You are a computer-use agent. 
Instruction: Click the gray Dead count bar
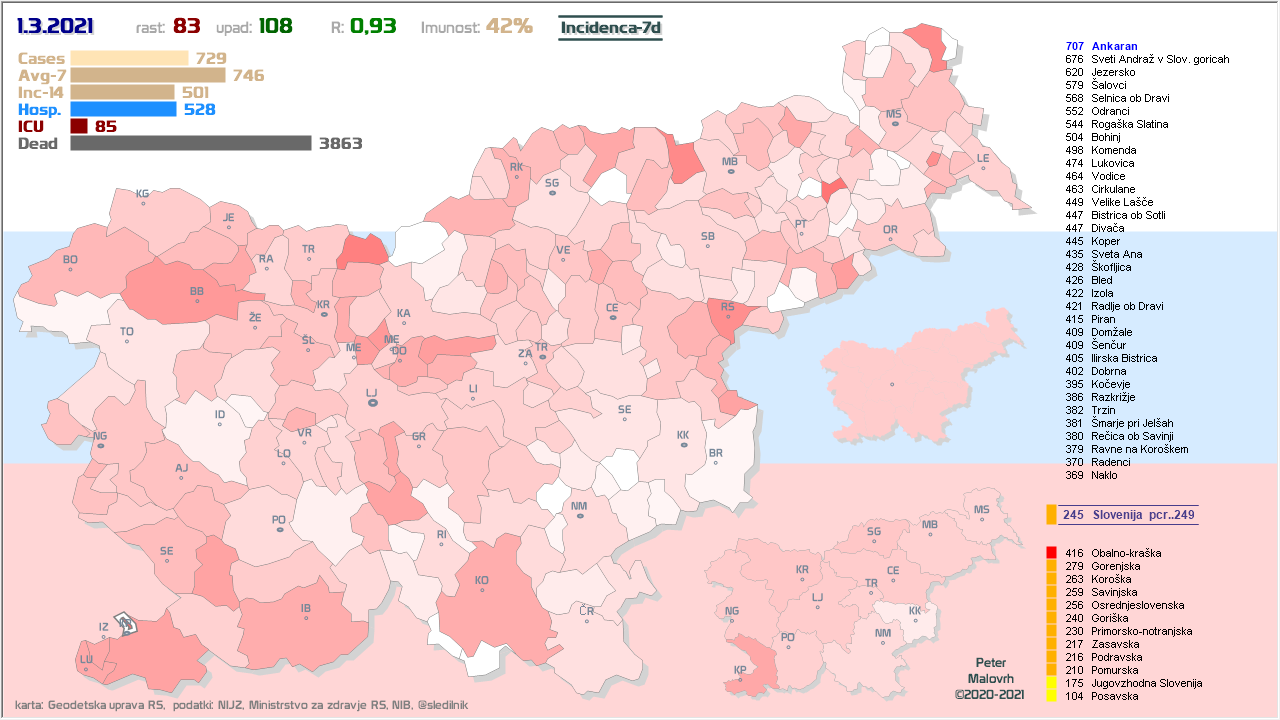(x=191, y=143)
